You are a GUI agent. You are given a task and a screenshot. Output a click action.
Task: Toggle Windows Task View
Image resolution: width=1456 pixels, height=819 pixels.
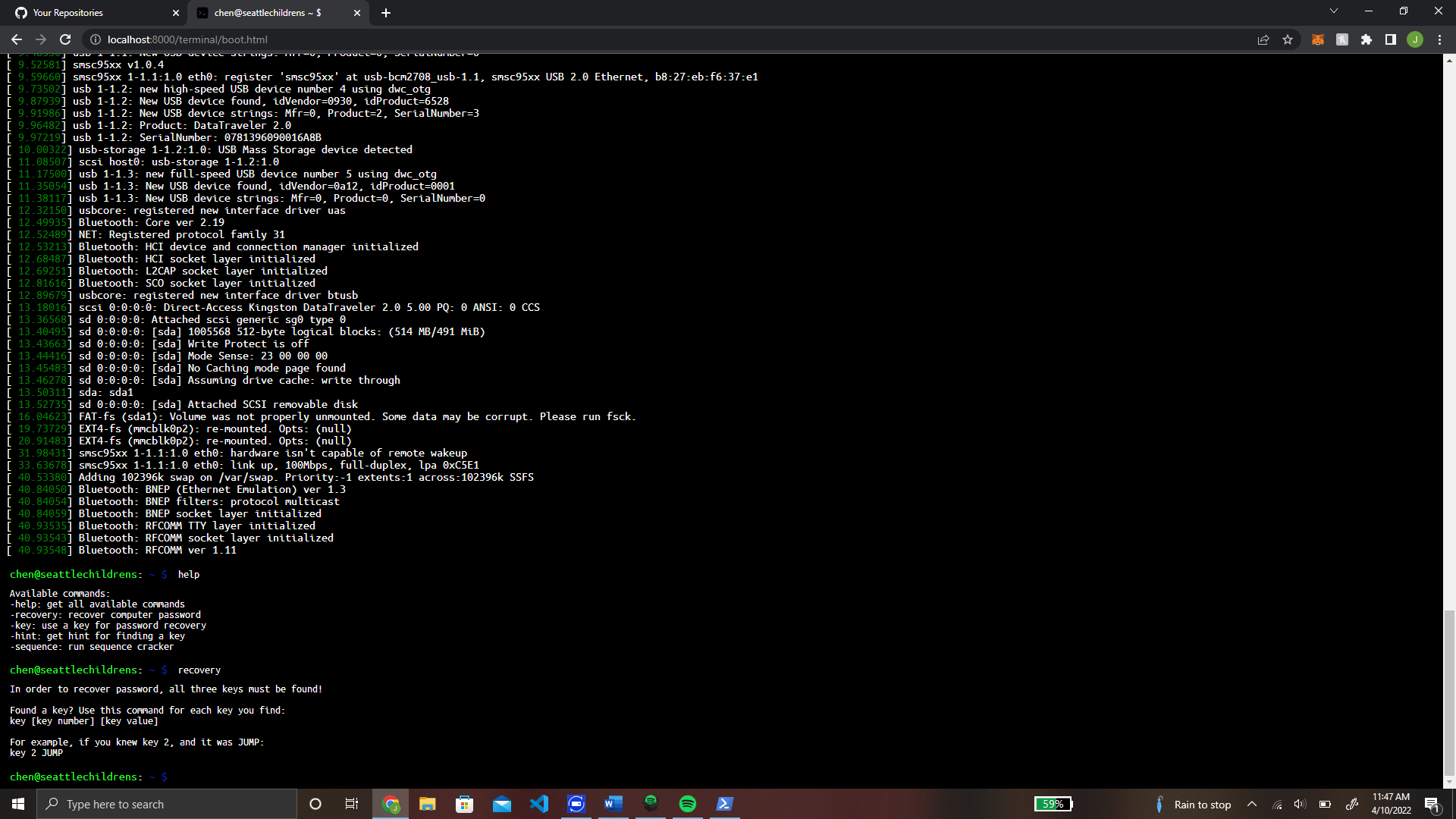351,804
